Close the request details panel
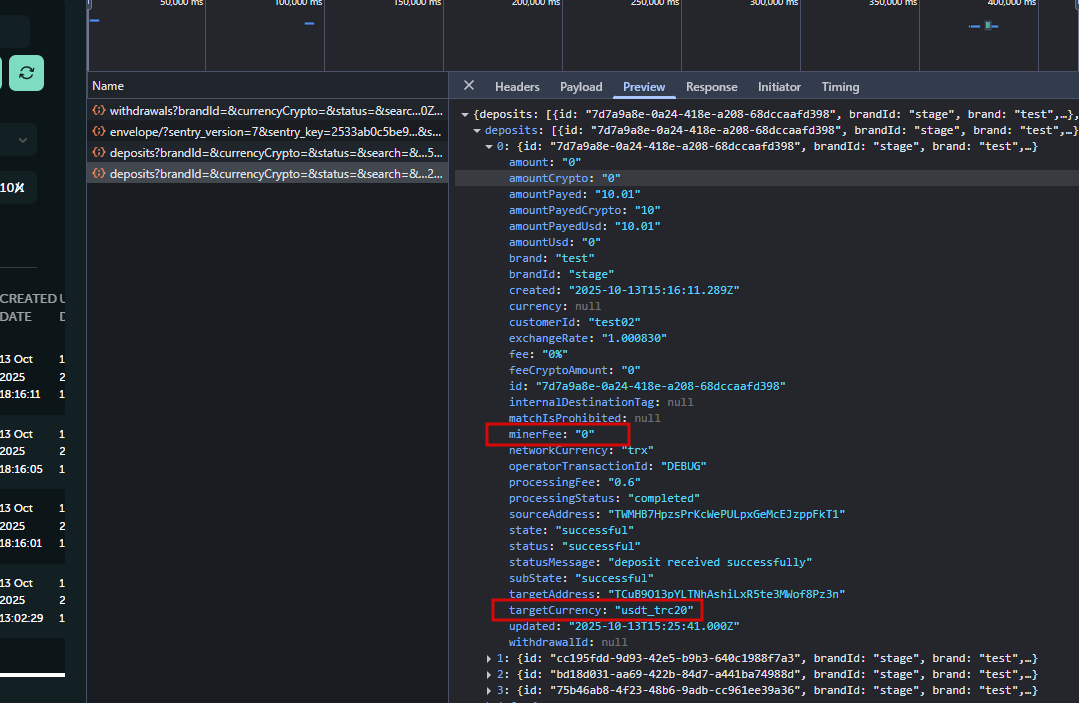Image resolution: width=1079 pixels, height=703 pixels. [x=468, y=86]
